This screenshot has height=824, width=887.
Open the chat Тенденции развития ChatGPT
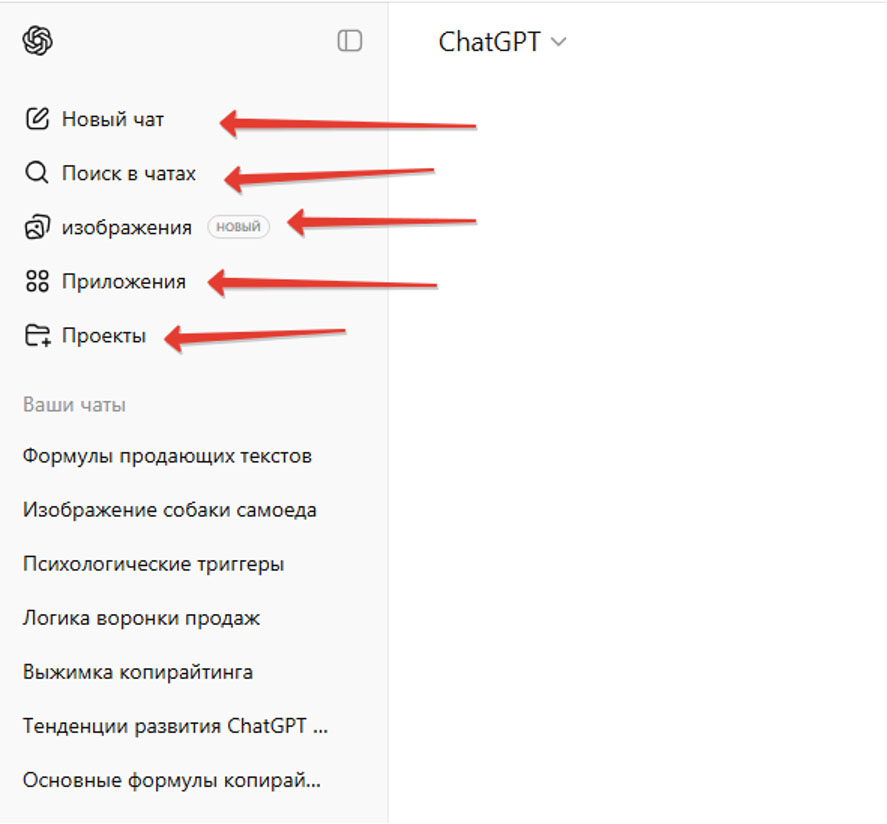[x=174, y=726]
